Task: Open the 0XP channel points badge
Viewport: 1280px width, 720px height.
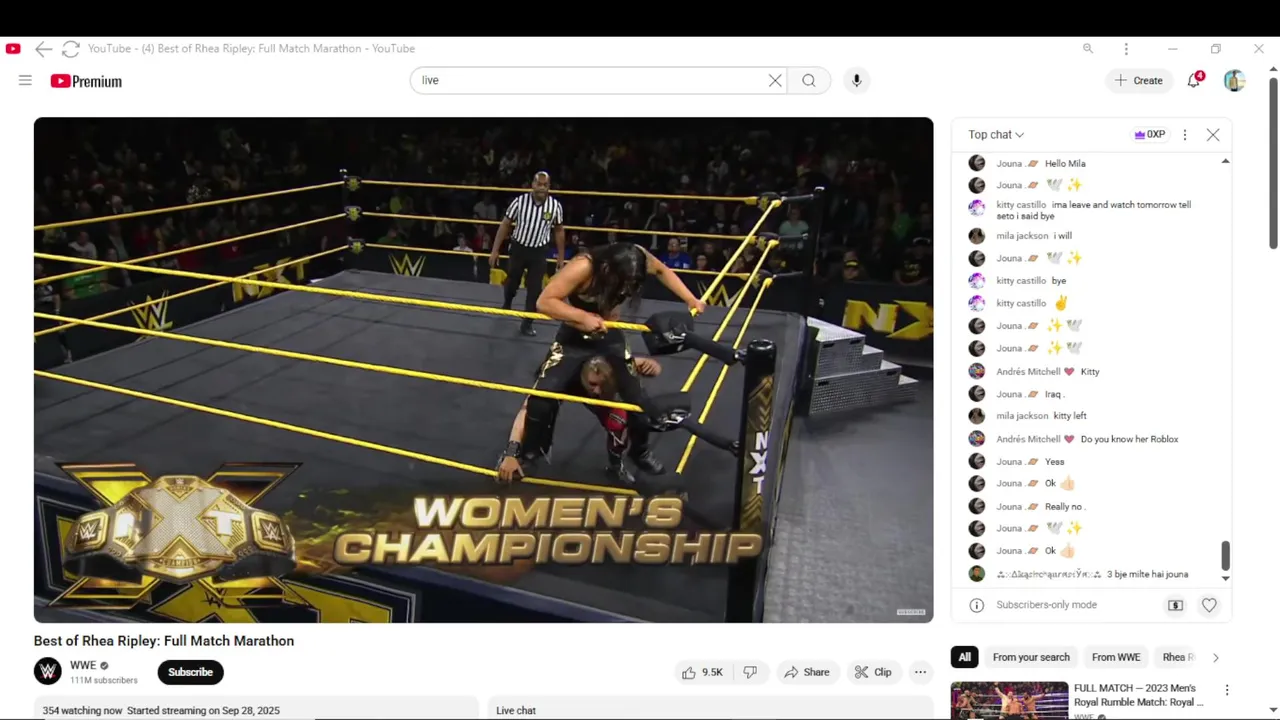Action: click(x=1149, y=135)
